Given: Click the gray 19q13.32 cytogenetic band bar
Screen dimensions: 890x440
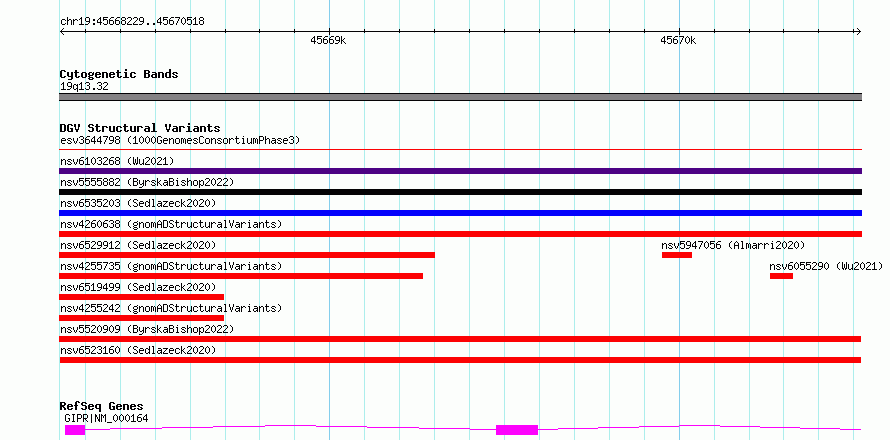Looking at the screenshot, I should tap(460, 97).
